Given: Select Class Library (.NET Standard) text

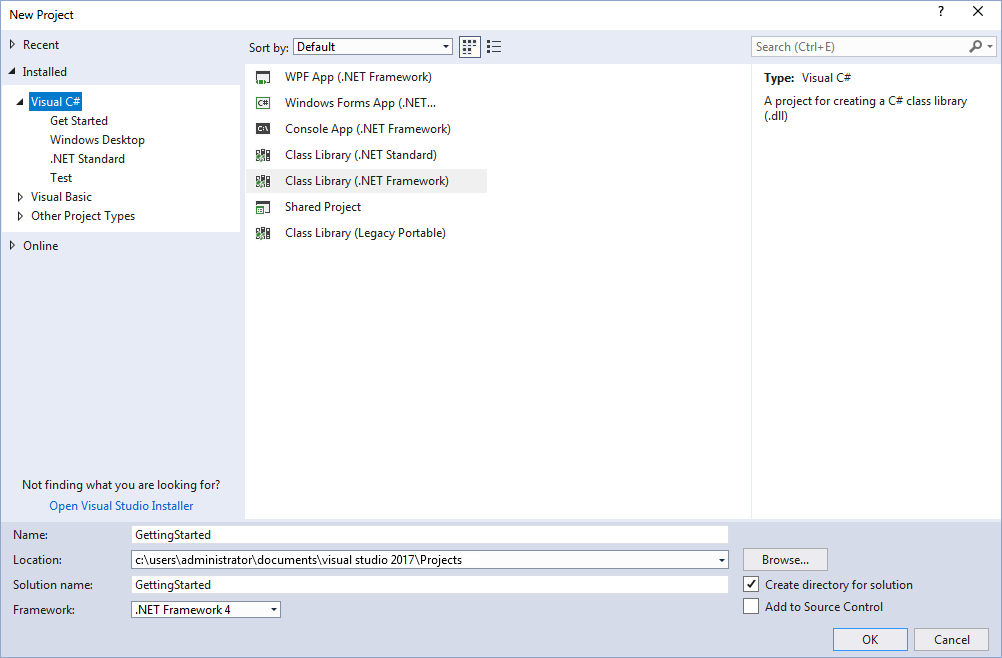Looking at the screenshot, I should pyautogui.click(x=361, y=155).
